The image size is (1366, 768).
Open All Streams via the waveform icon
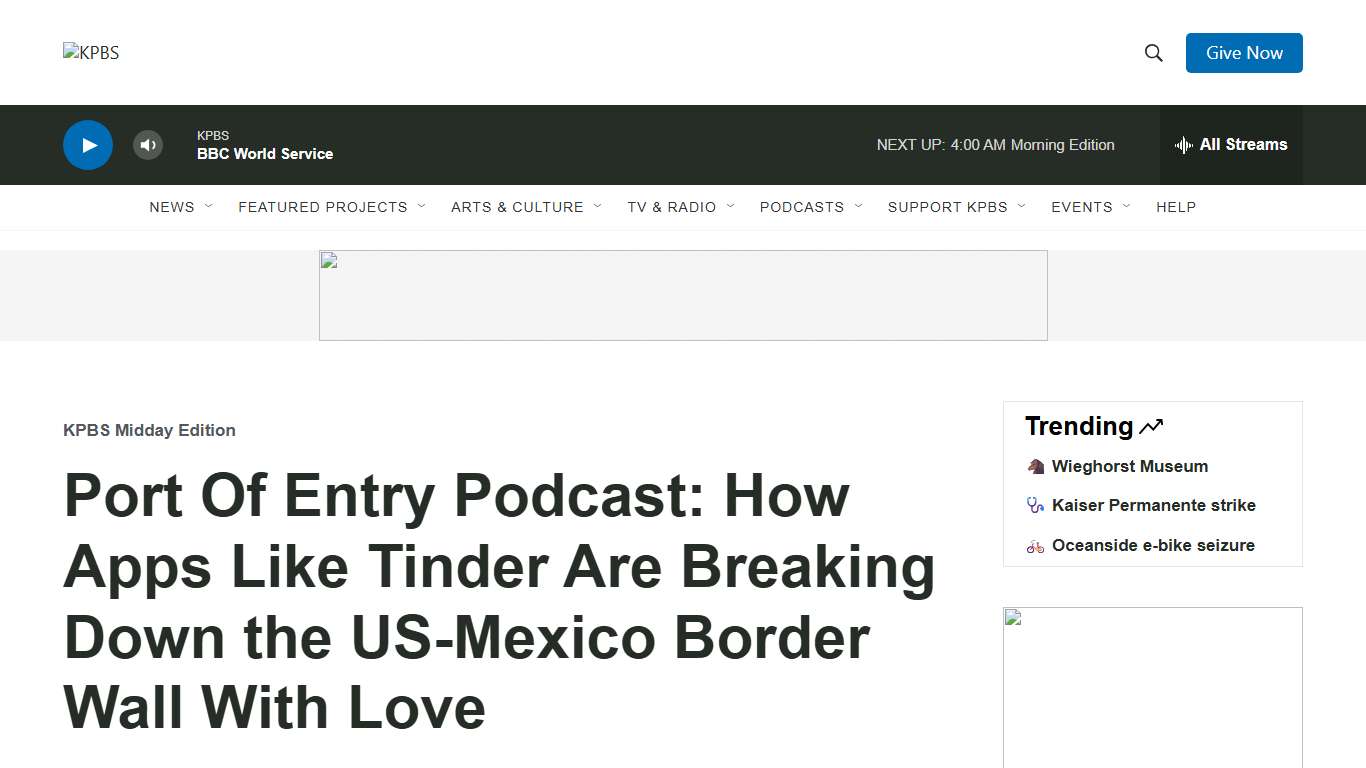coord(1183,145)
